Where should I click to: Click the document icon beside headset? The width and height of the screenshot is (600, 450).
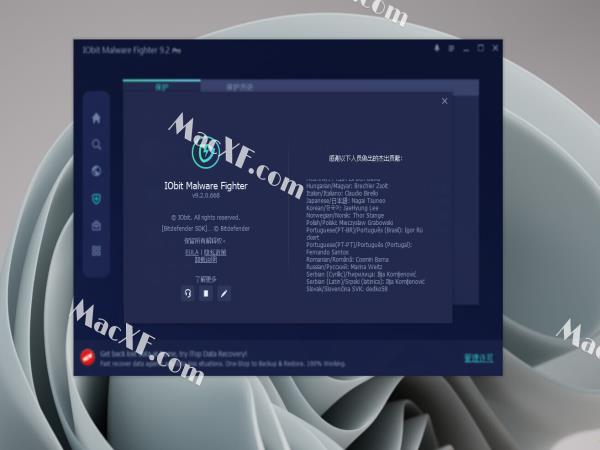click(206, 293)
